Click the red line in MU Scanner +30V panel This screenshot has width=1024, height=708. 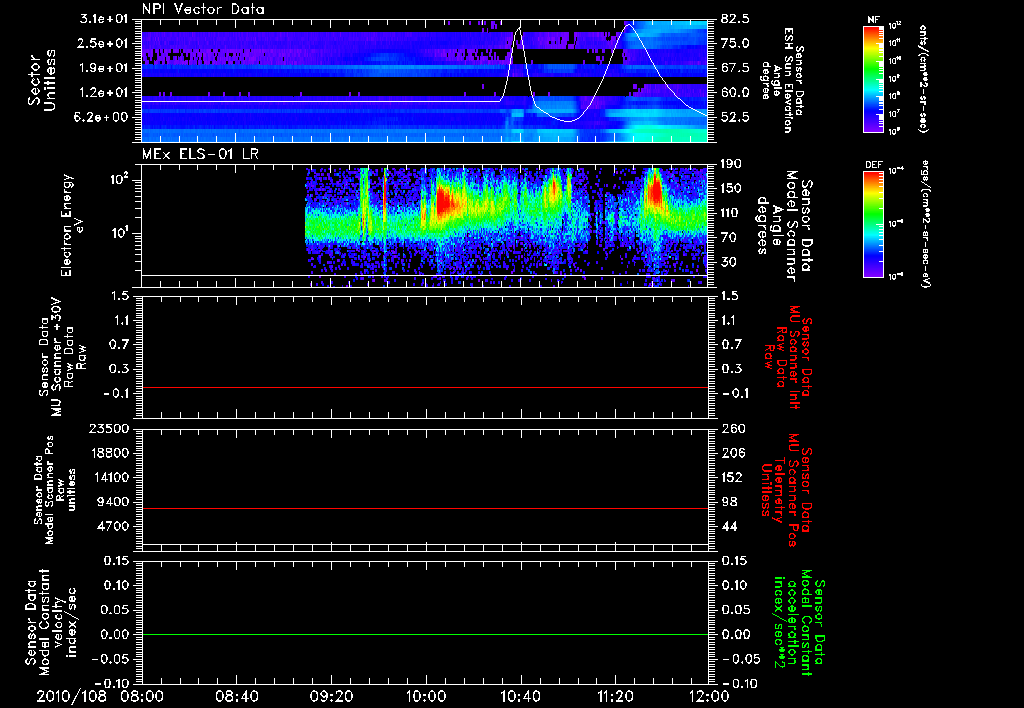pyautogui.click(x=424, y=387)
